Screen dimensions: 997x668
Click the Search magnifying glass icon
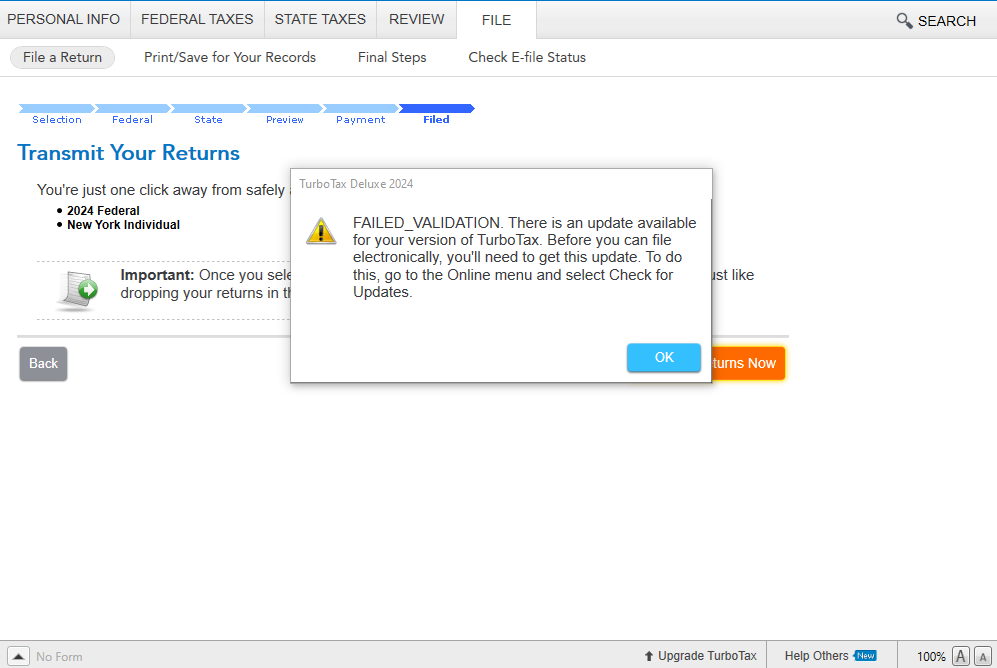click(x=904, y=20)
